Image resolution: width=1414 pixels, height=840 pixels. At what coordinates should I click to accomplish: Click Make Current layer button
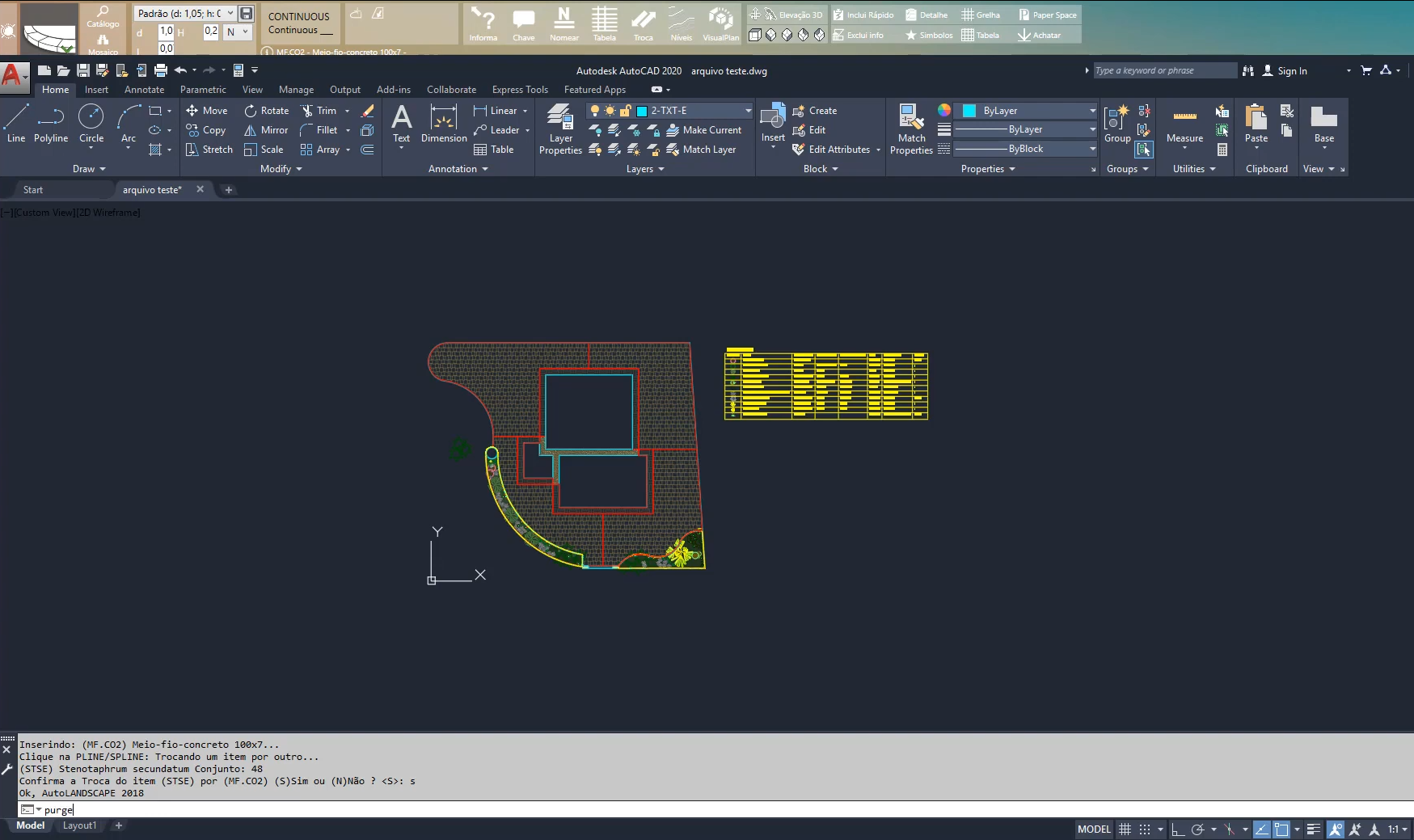click(703, 130)
